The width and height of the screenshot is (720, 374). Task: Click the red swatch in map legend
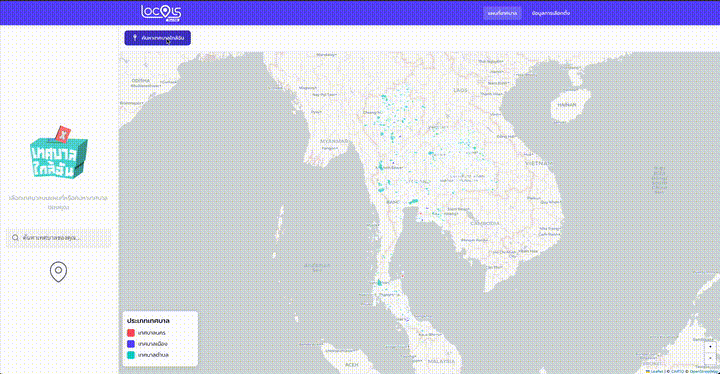(x=131, y=333)
